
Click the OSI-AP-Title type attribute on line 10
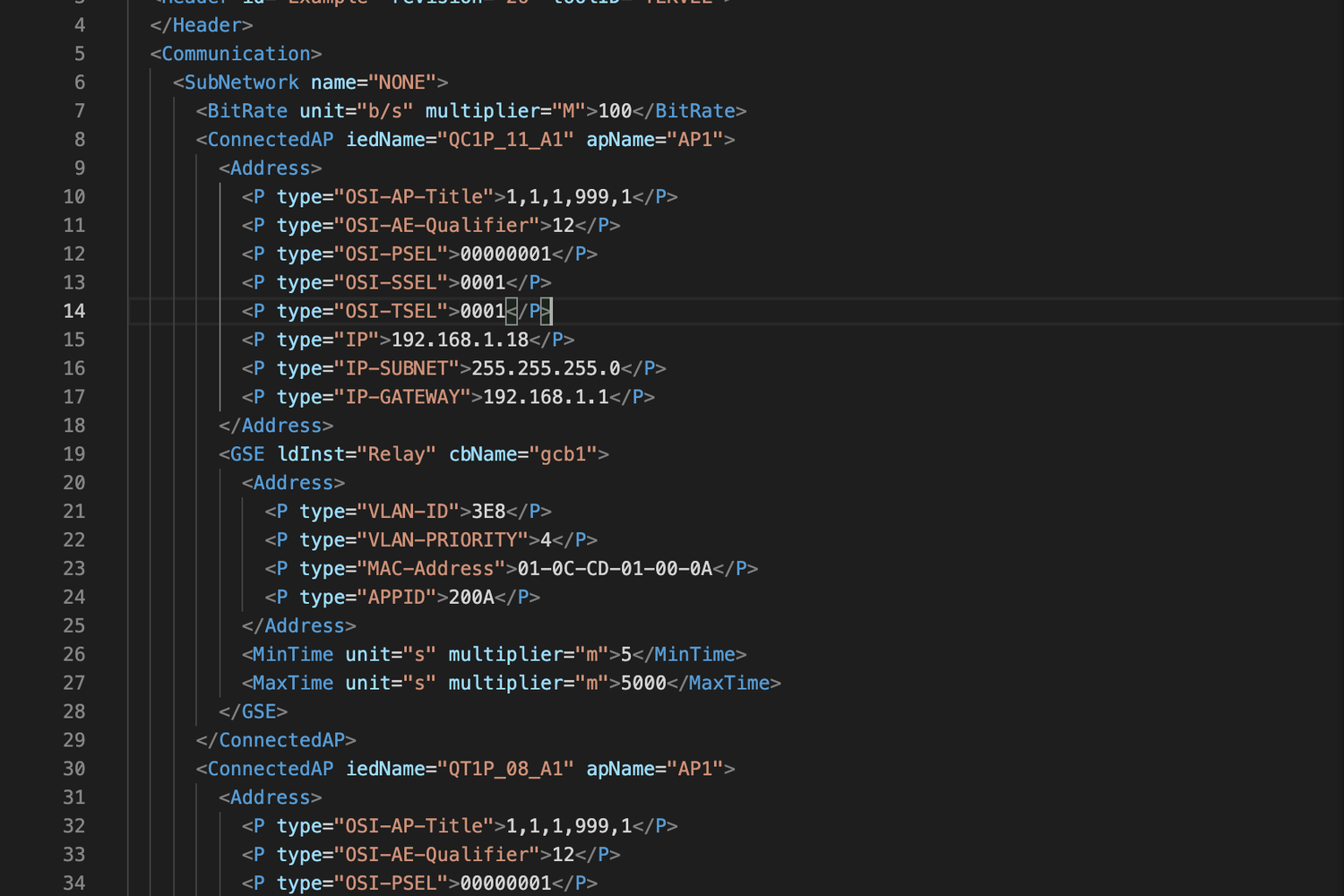385,197
